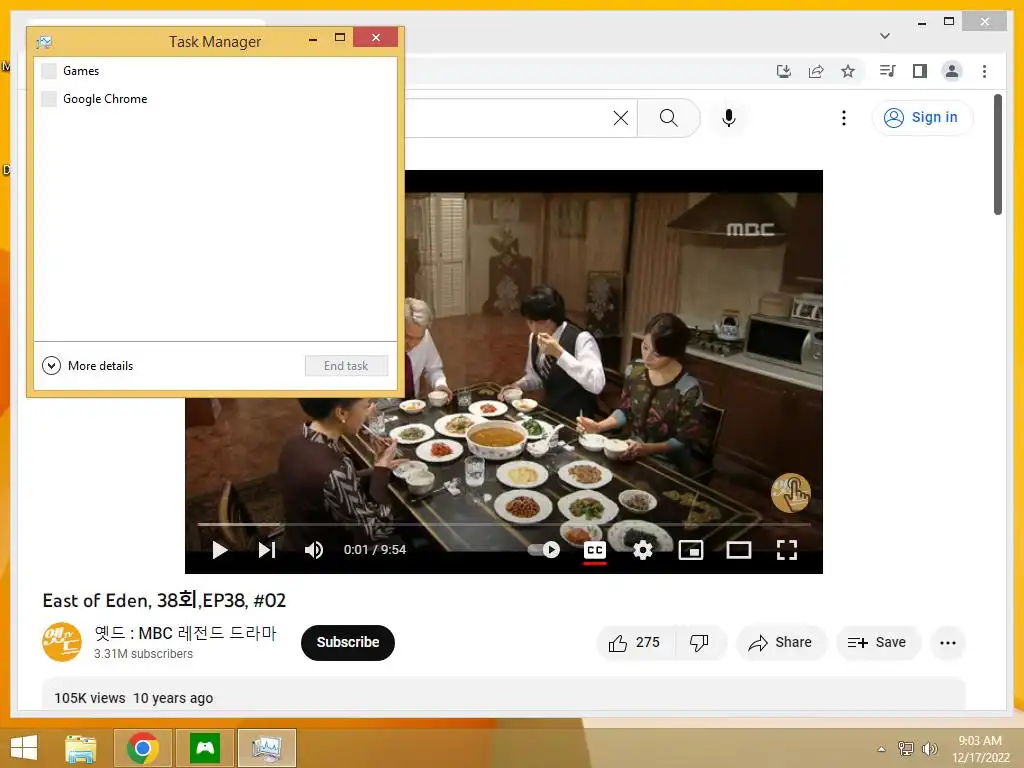Viewport: 1024px width, 768px height.
Task: Play the video
Action: pos(220,550)
